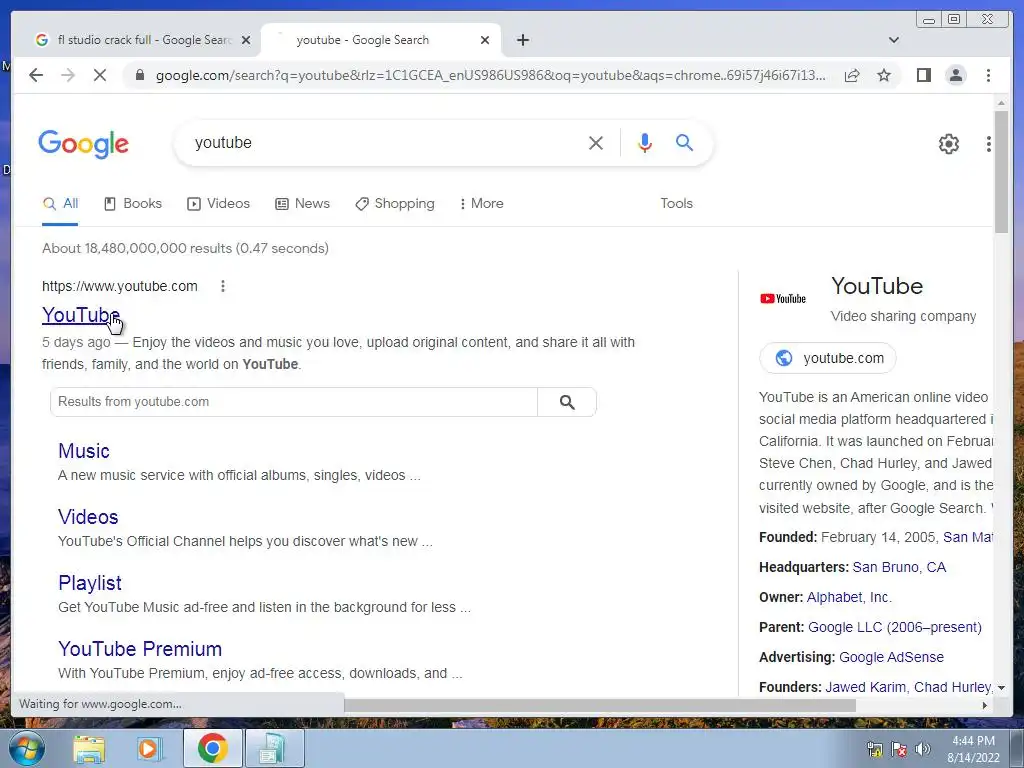The width and height of the screenshot is (1024, 768).
Task: Open the Google AdSense link
Action: 891,658
